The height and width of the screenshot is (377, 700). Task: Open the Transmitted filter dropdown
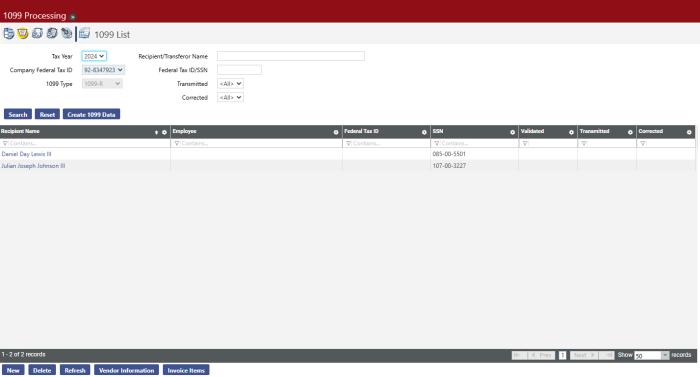(230, 84)
